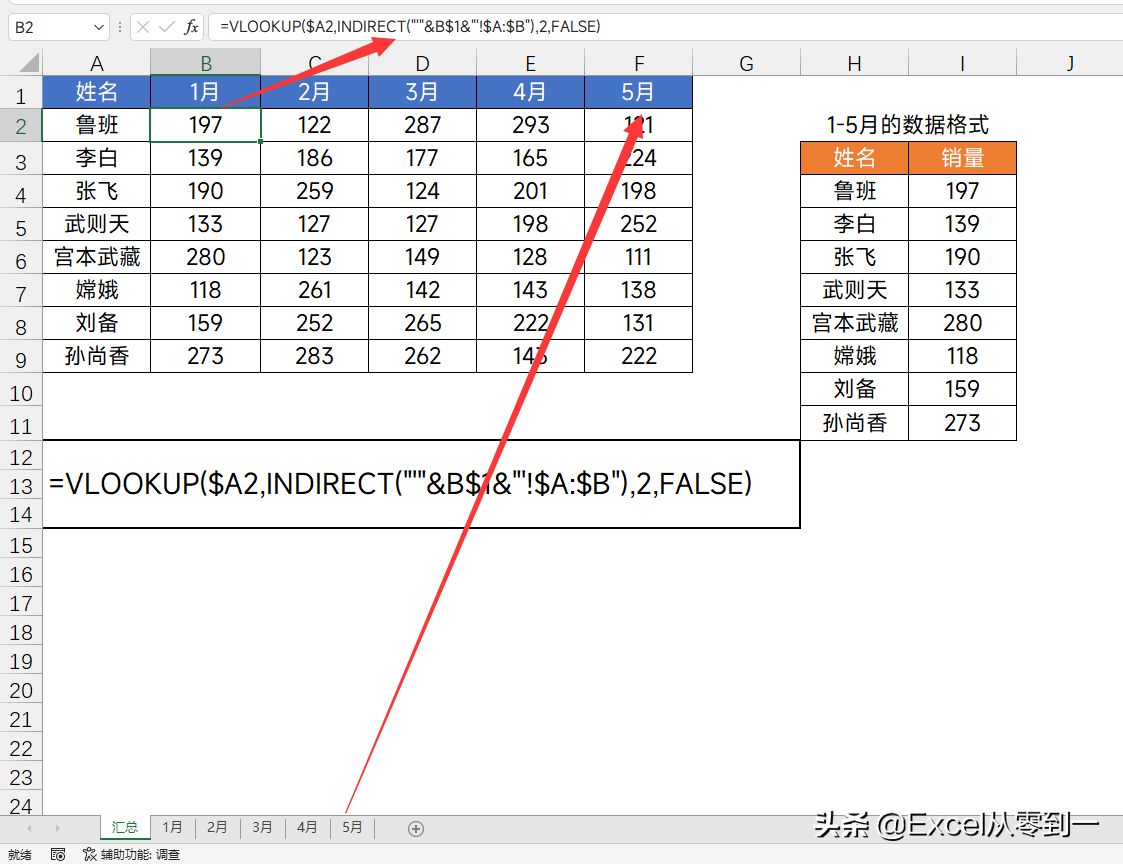
Task: Click the Insert Function fx icon
Action: [191, 27]
